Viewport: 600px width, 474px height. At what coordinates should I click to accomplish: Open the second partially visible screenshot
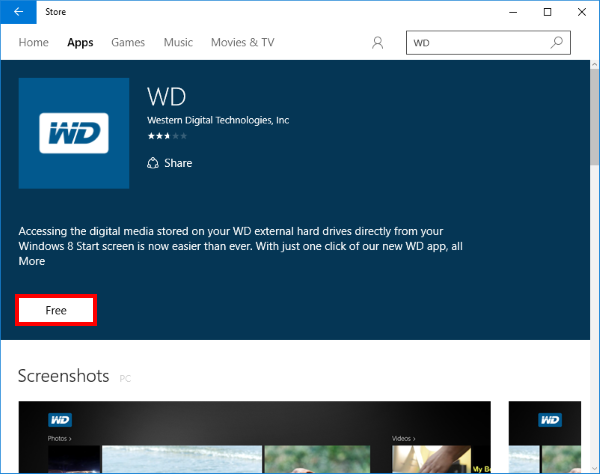point(545,437)
